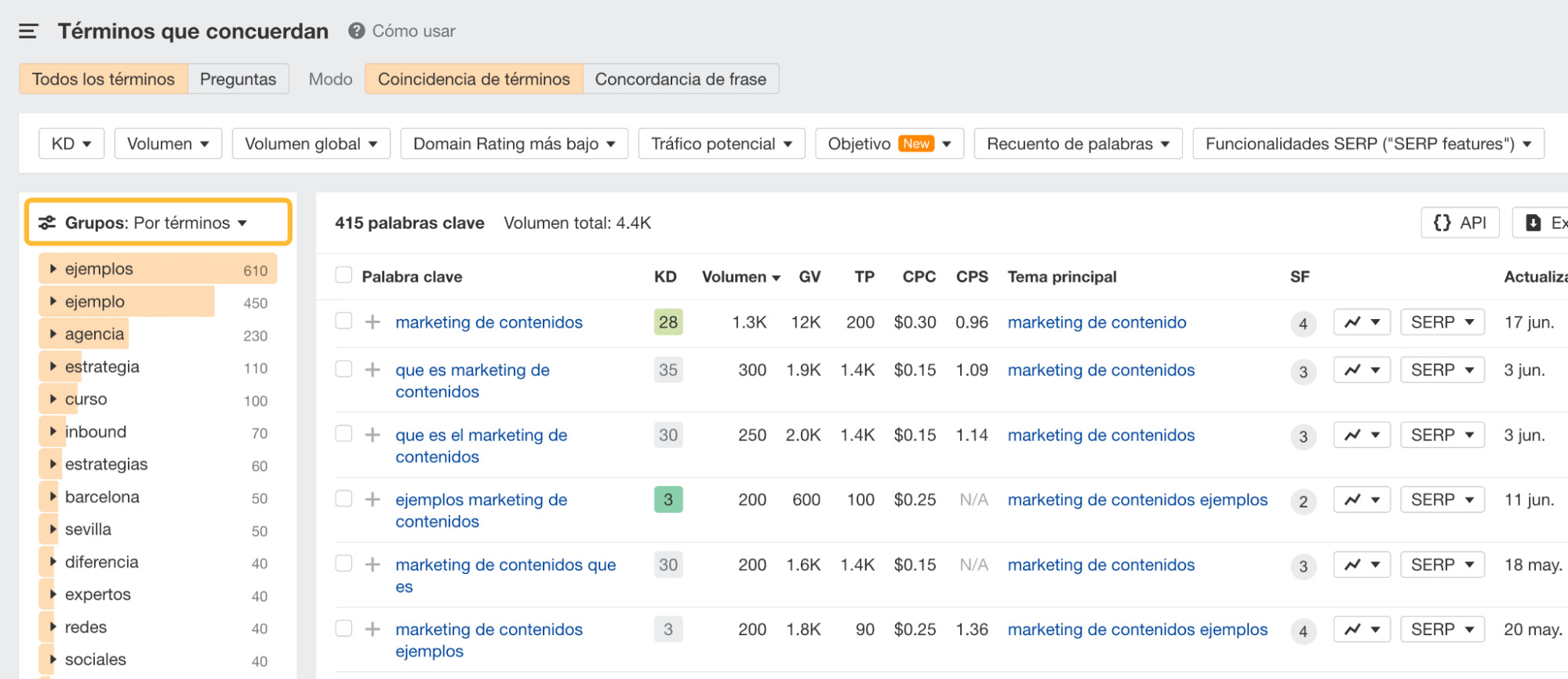The image size is (1568, 679).
Task: Click plus icon beside 'marketing de contenidos'
Action: 373,322
